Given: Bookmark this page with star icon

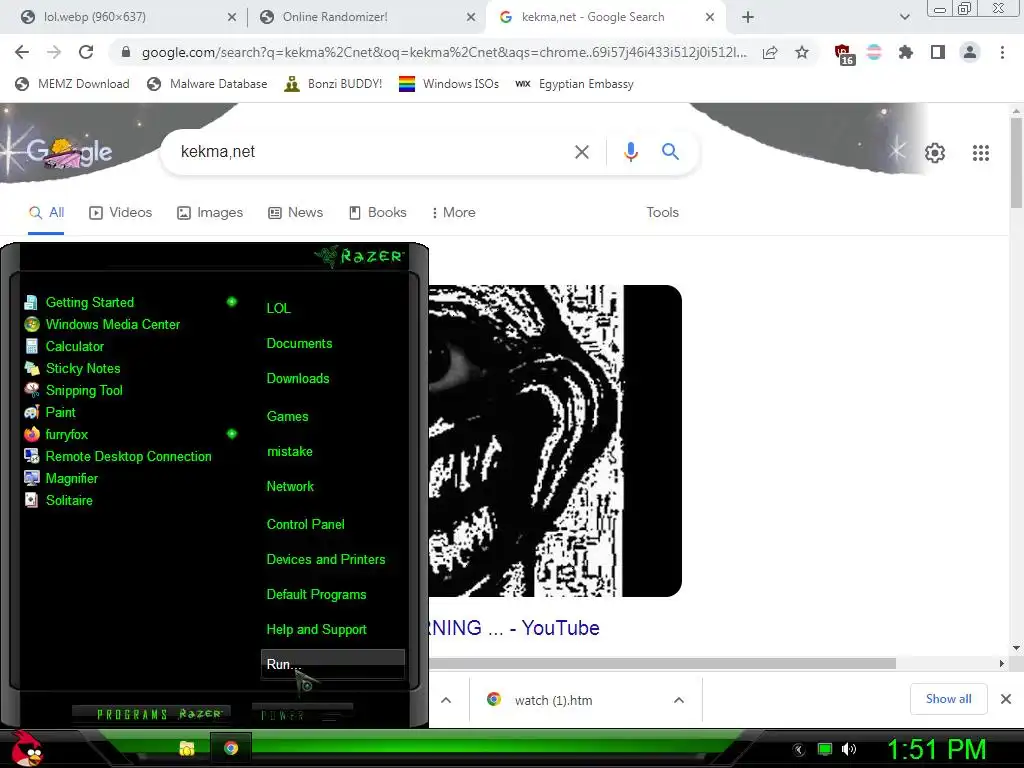Looking at the screenshot, I should [802, 52].
